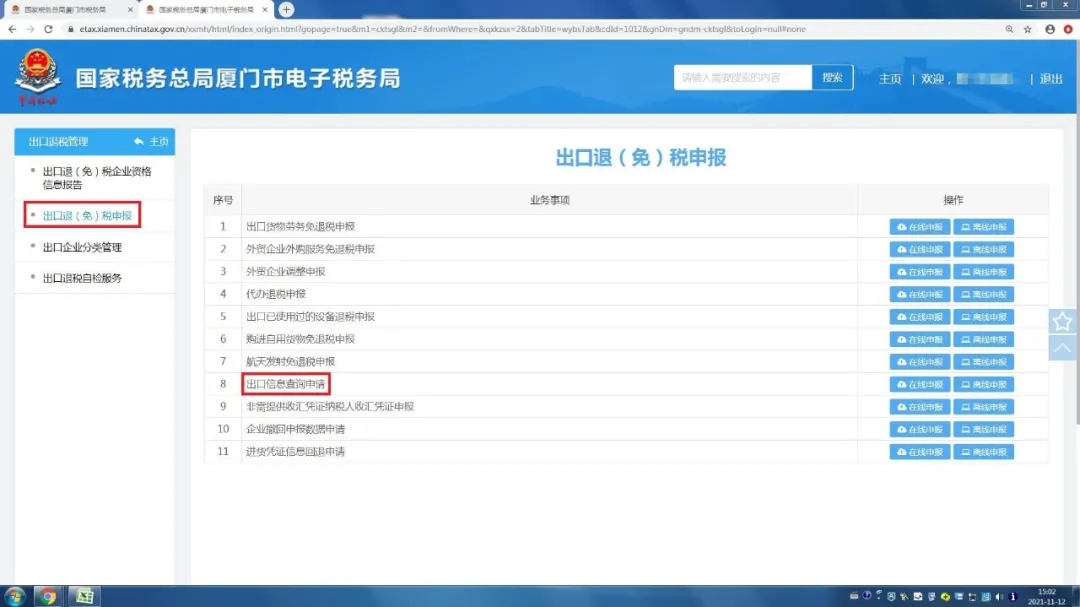Return to 主页 from sidebar header
The height and width of the screenshot is (607, 1080).
[151, 142]
